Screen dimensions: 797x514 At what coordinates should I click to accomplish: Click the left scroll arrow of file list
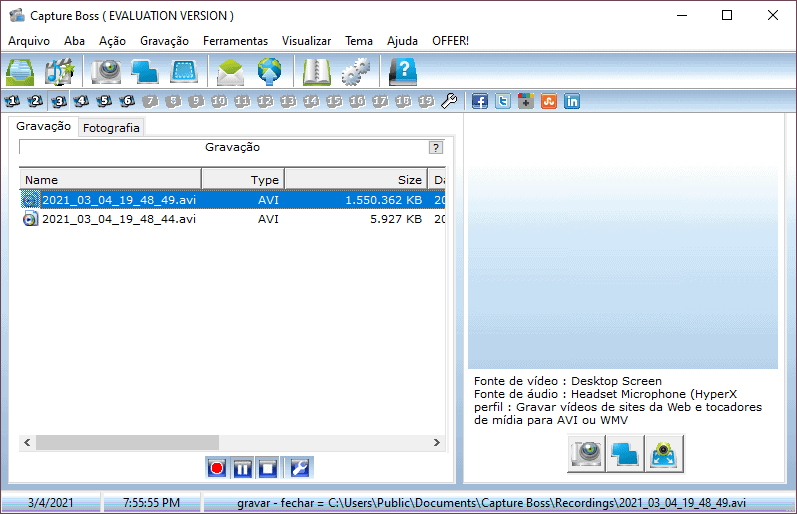click(27, 442)
